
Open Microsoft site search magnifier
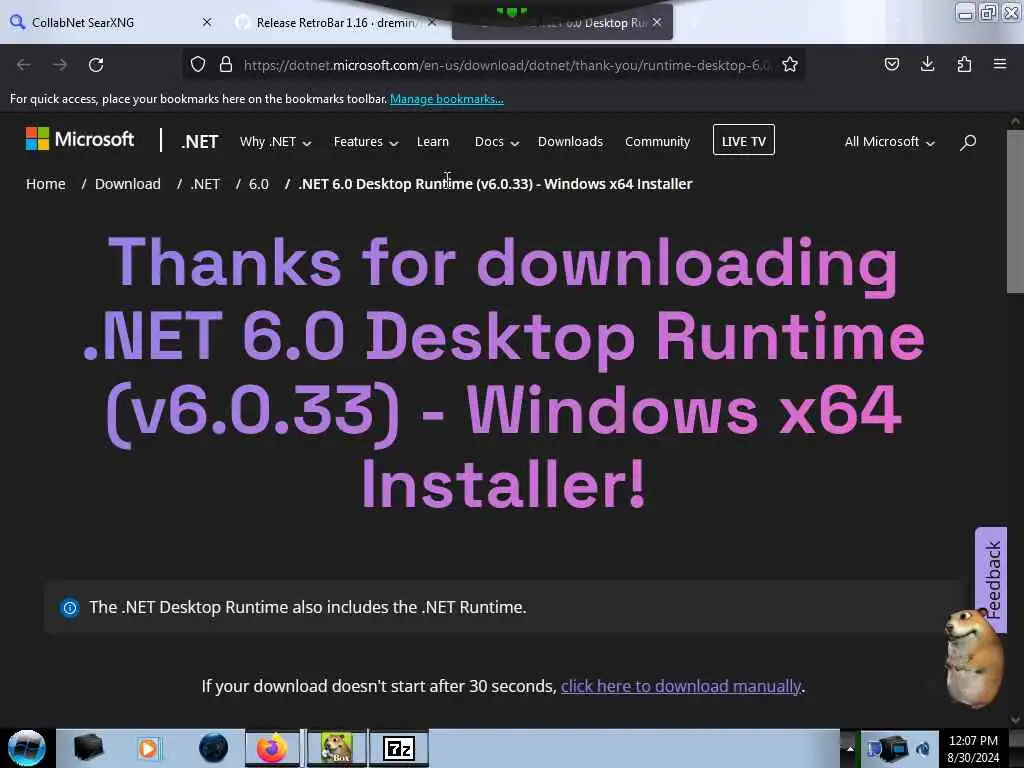968,142
